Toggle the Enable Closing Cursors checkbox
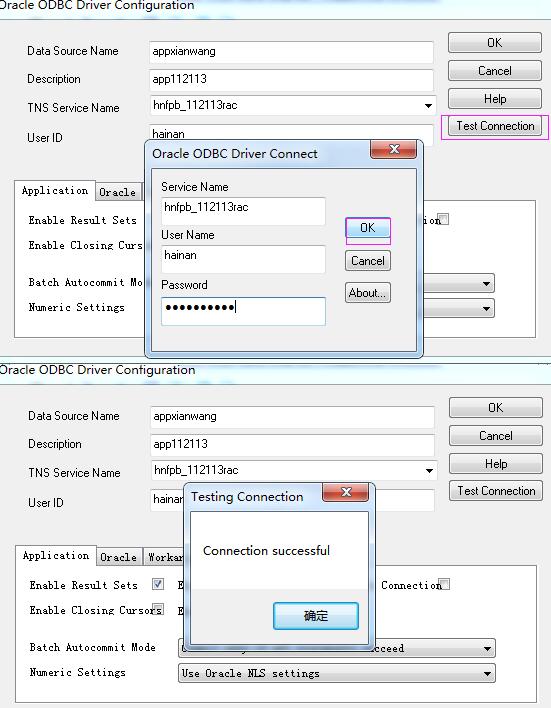This screenshot has height=708, width=551. (x=158, y=608)
